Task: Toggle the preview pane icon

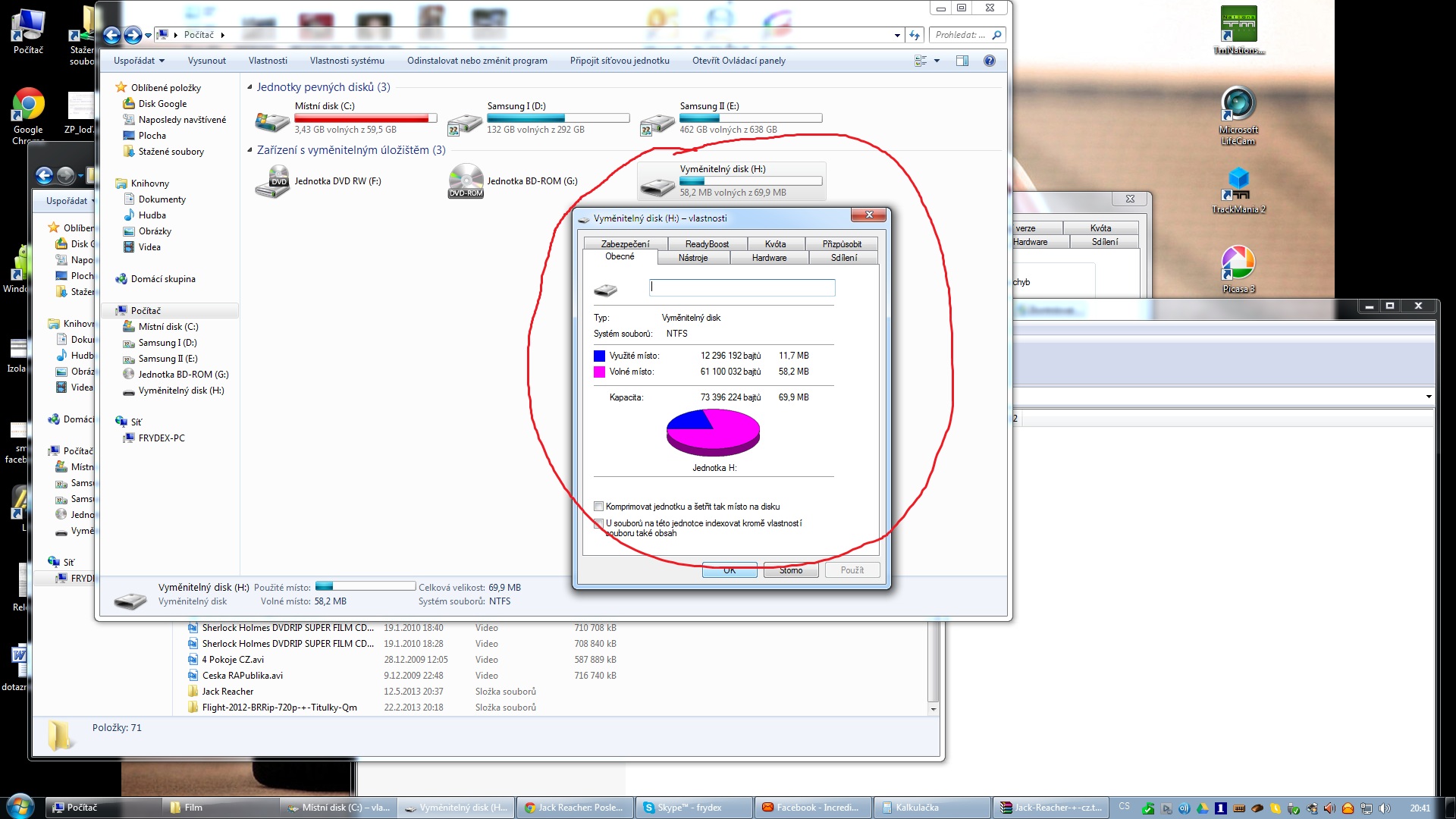Action: click(x=962, y=61)
